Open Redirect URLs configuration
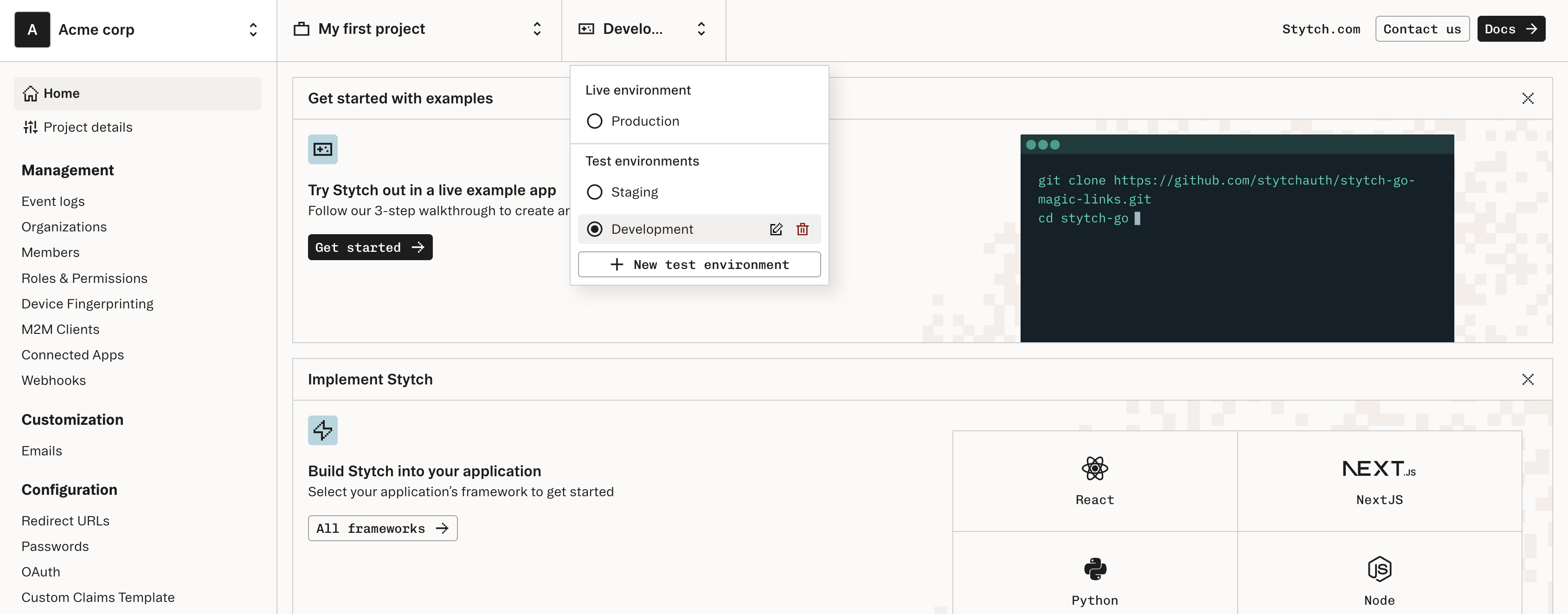1568x614 pixels. (65, 521)
